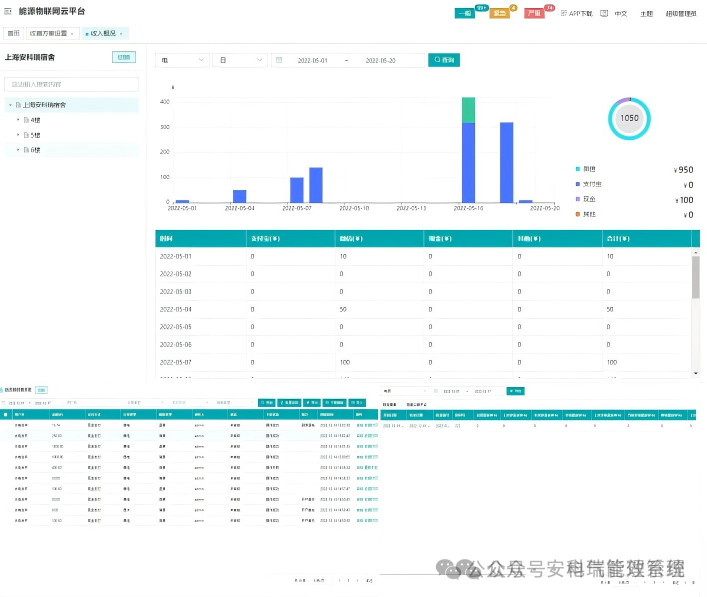
Task: Click the scrollbar down arrow of income table
Action: click(696, 373)
